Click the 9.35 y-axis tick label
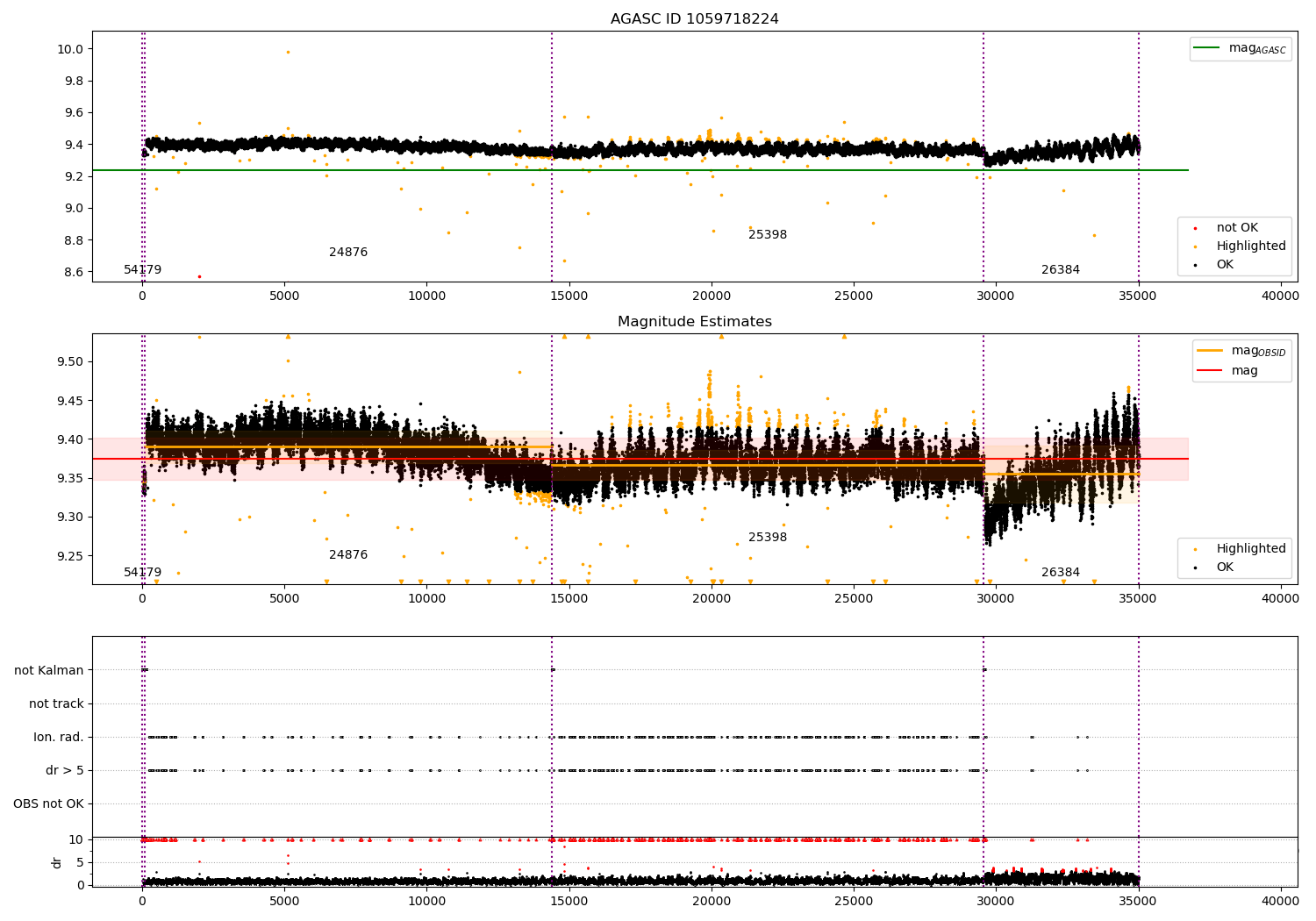The width and height of the screenshot is (1316, 921). 70,478
